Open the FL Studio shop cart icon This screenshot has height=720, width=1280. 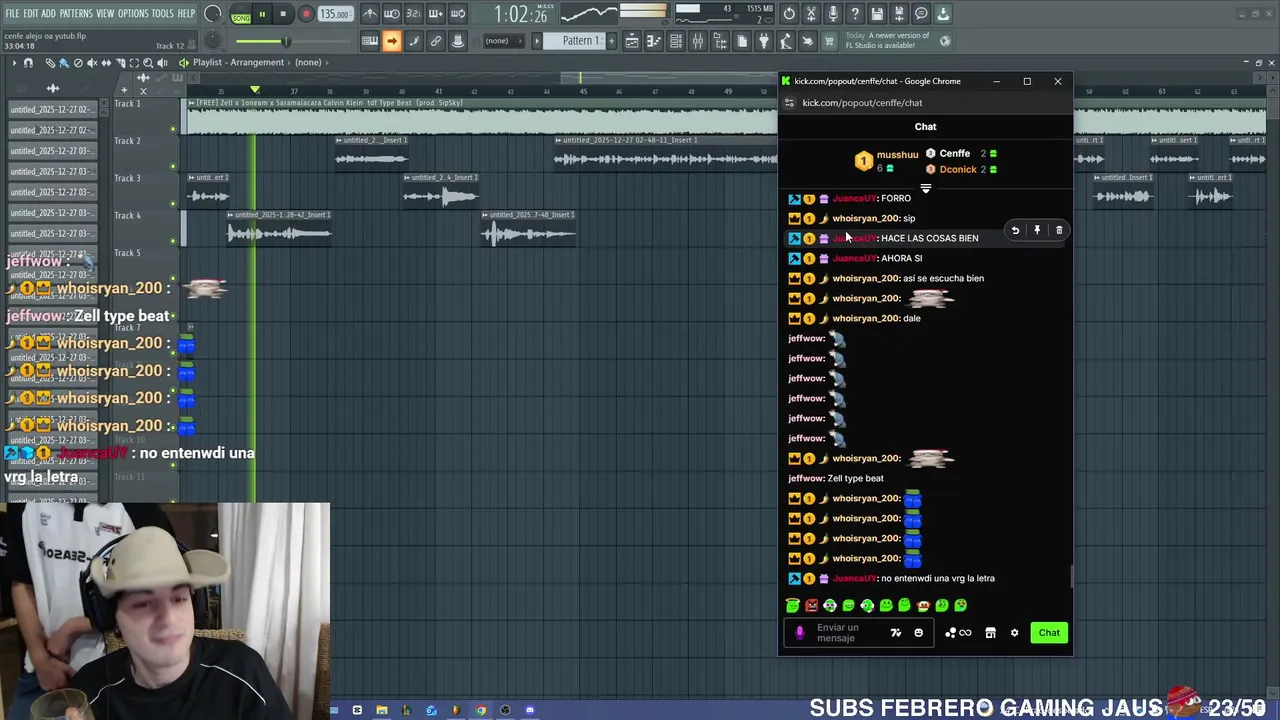[828, 41]
